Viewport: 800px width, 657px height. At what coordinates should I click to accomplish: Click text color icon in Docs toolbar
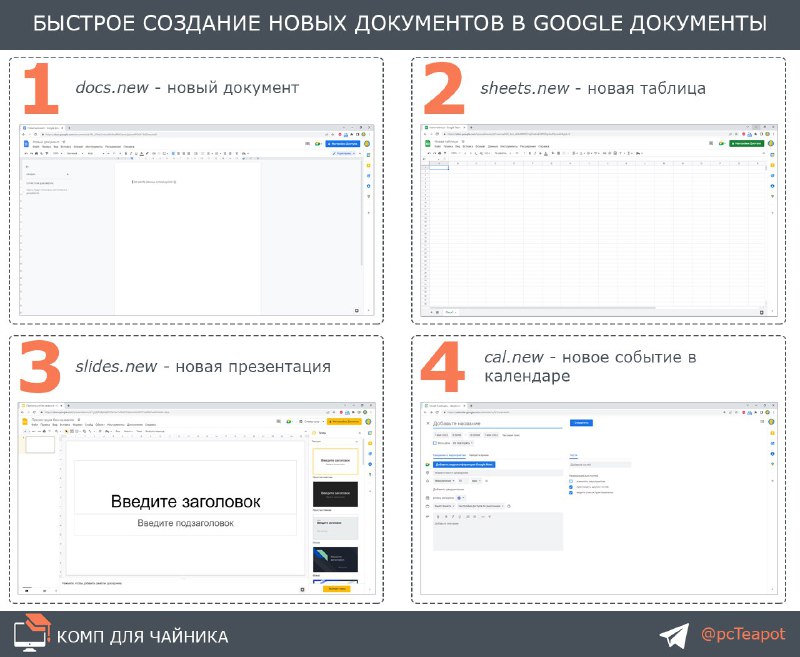[141, 153]
